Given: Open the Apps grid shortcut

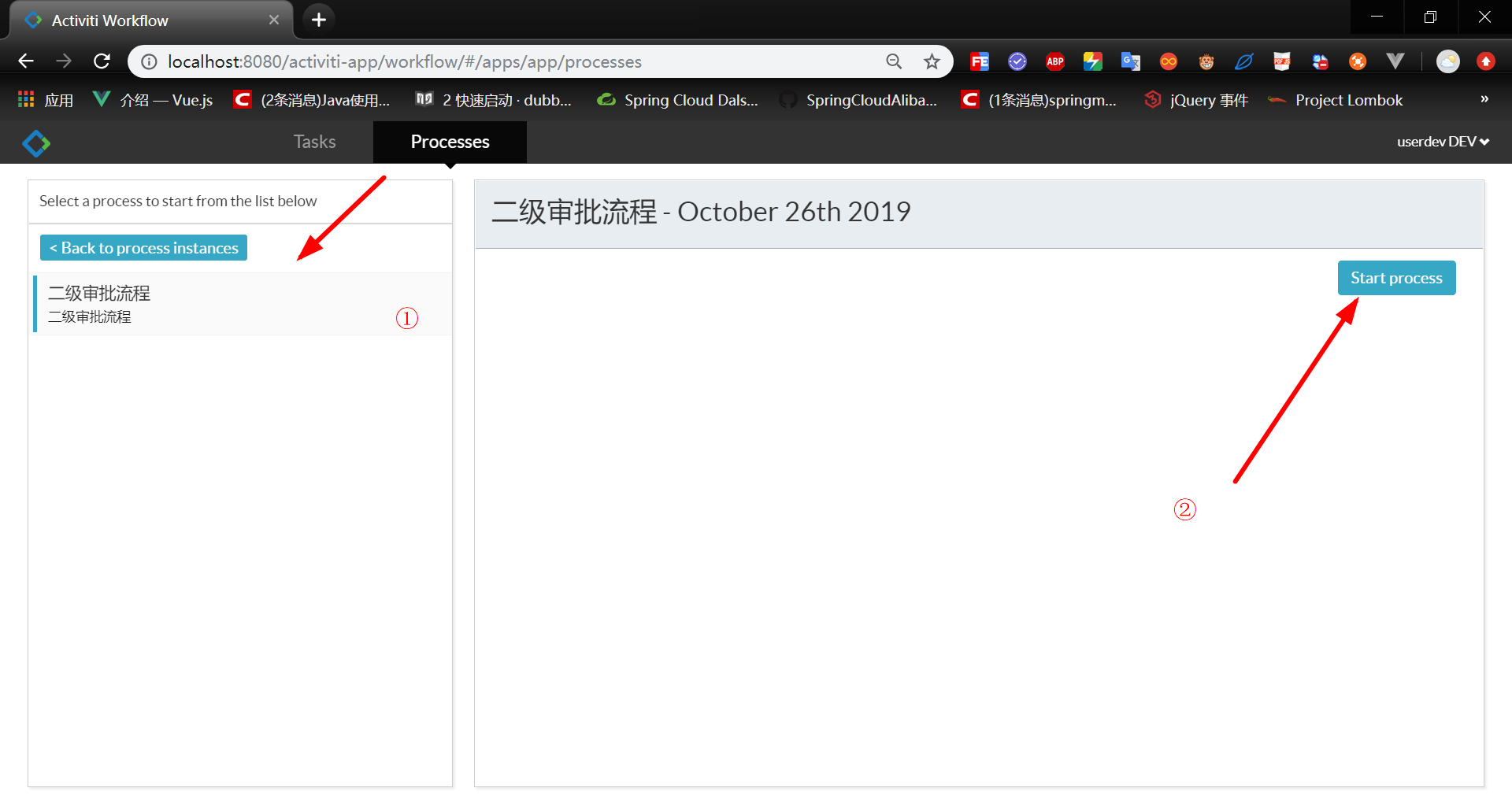Looking at the screenshot, I should [45, 100].
